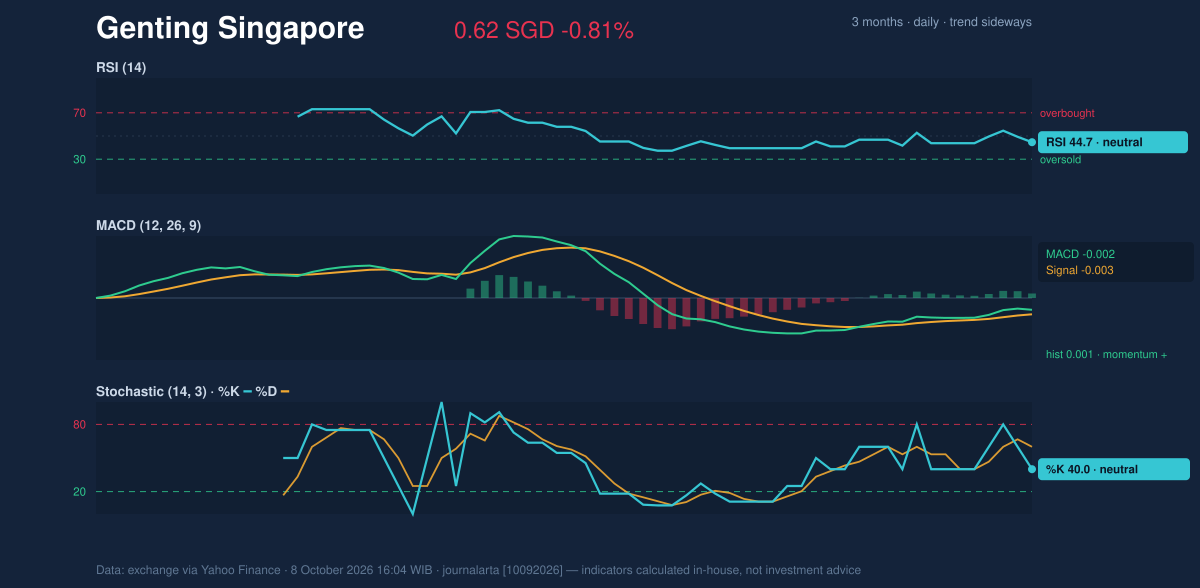The image size is (1200, 588).
Task: Click the %K 40.0 · neutral badge
Action: [x=1114, y=469]
